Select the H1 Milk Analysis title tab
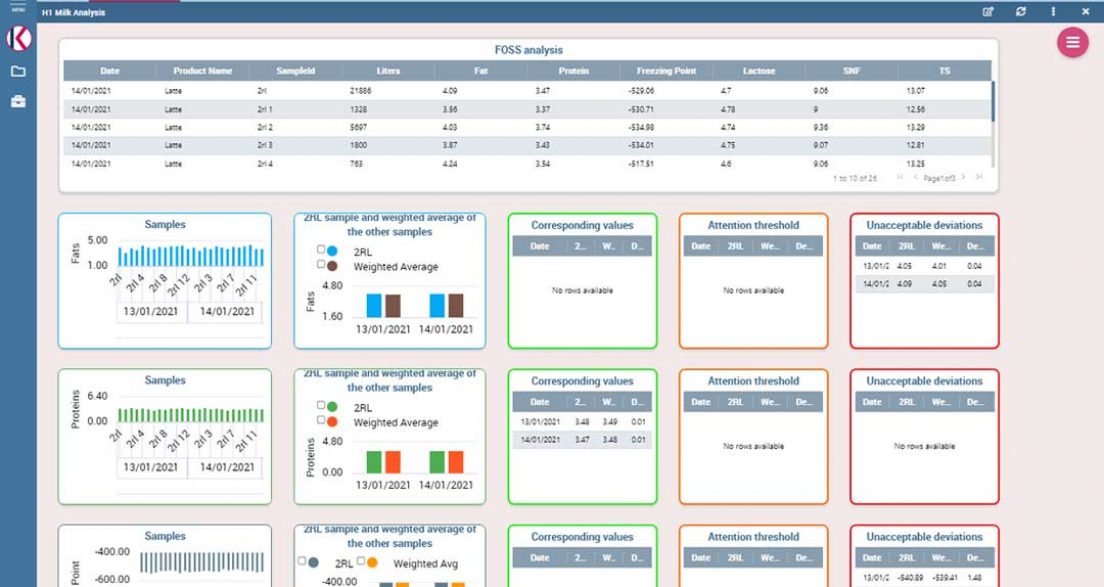The width and height of the screenshot is (1104, 587). click(73, 12)
